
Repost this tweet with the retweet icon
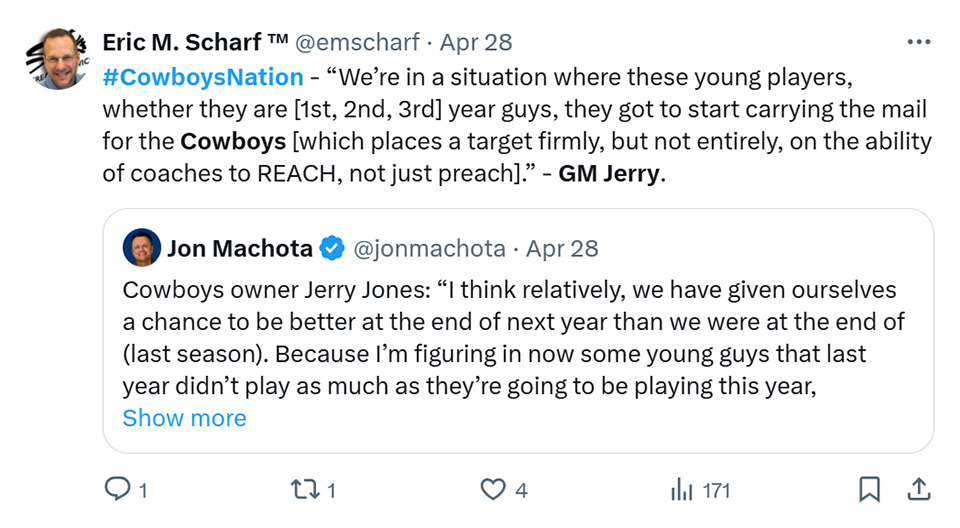(x=304, y=490)
